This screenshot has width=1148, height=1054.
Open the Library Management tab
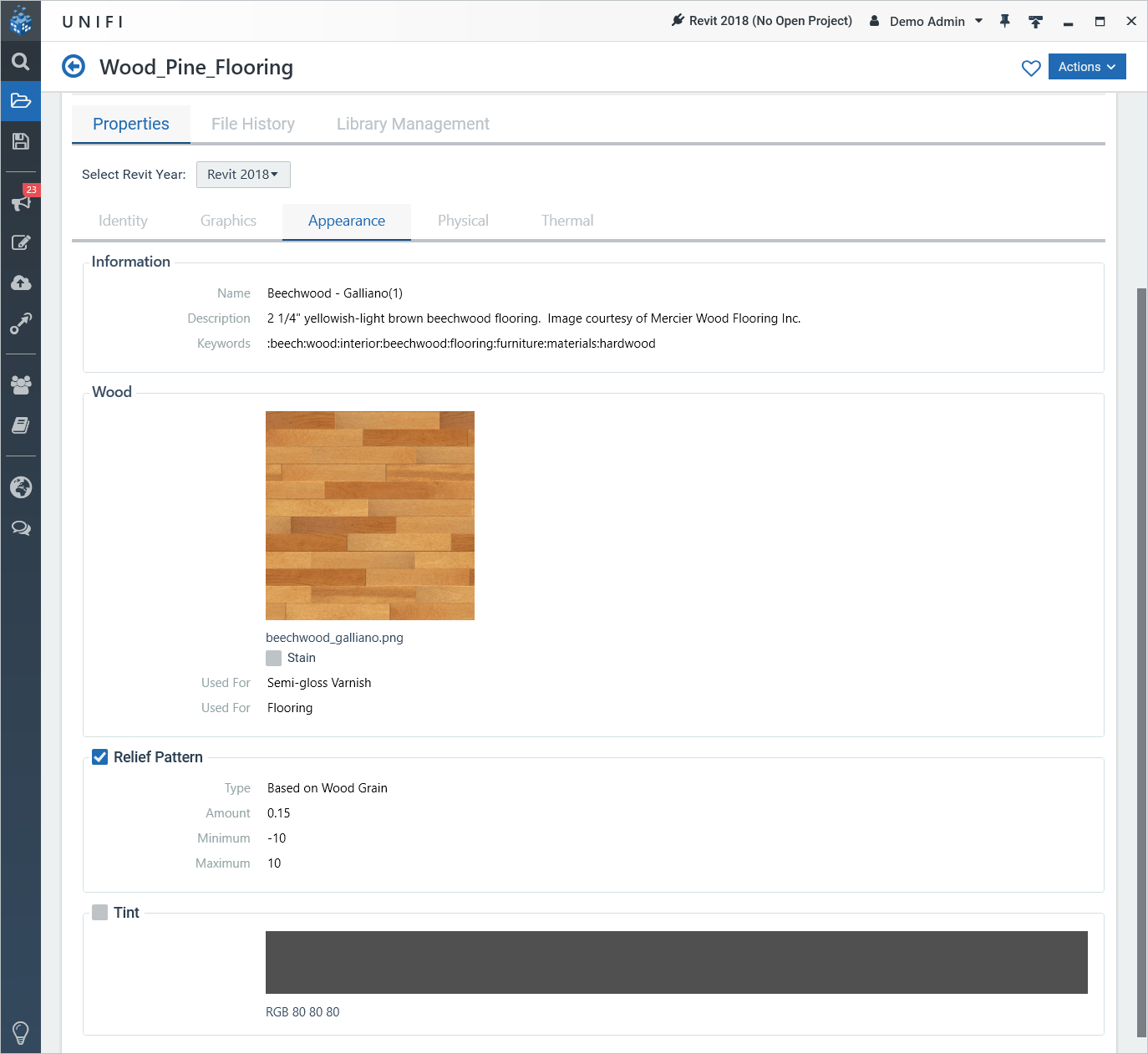click(413, 124)
